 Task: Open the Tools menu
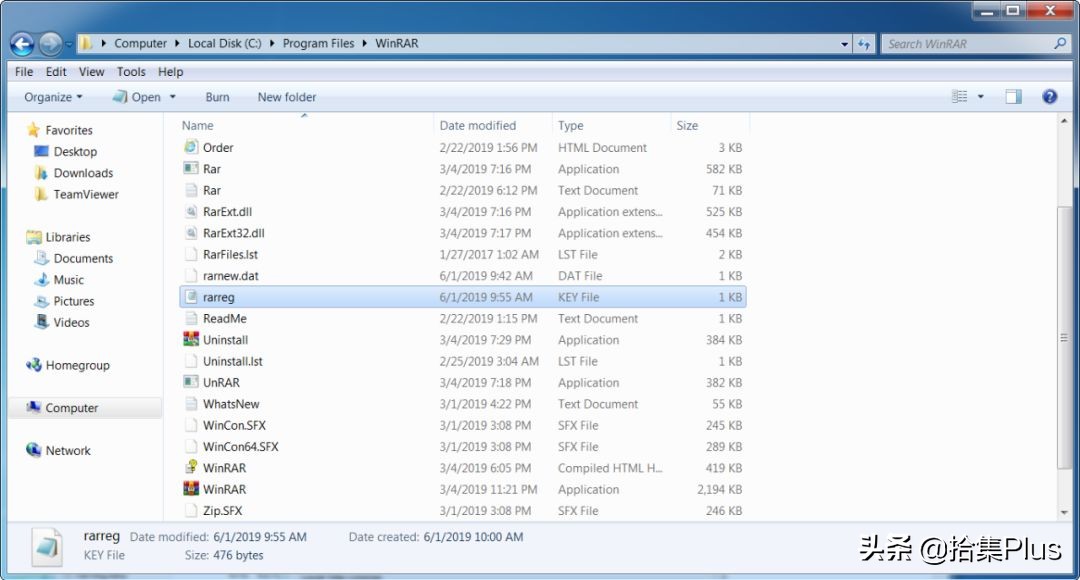click(x=131, y=72)
